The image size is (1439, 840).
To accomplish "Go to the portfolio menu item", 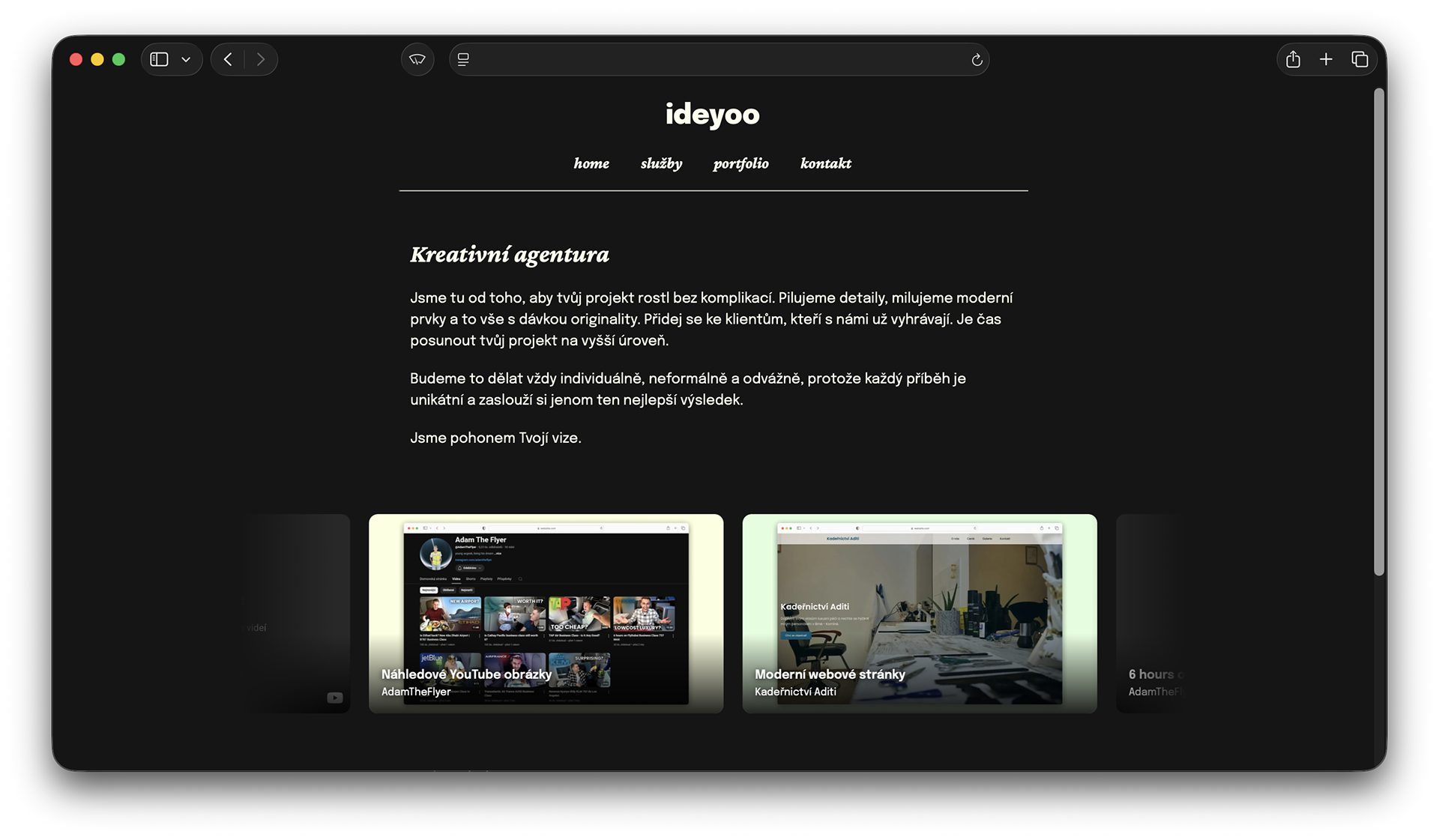I will click(x=740, y=163).
